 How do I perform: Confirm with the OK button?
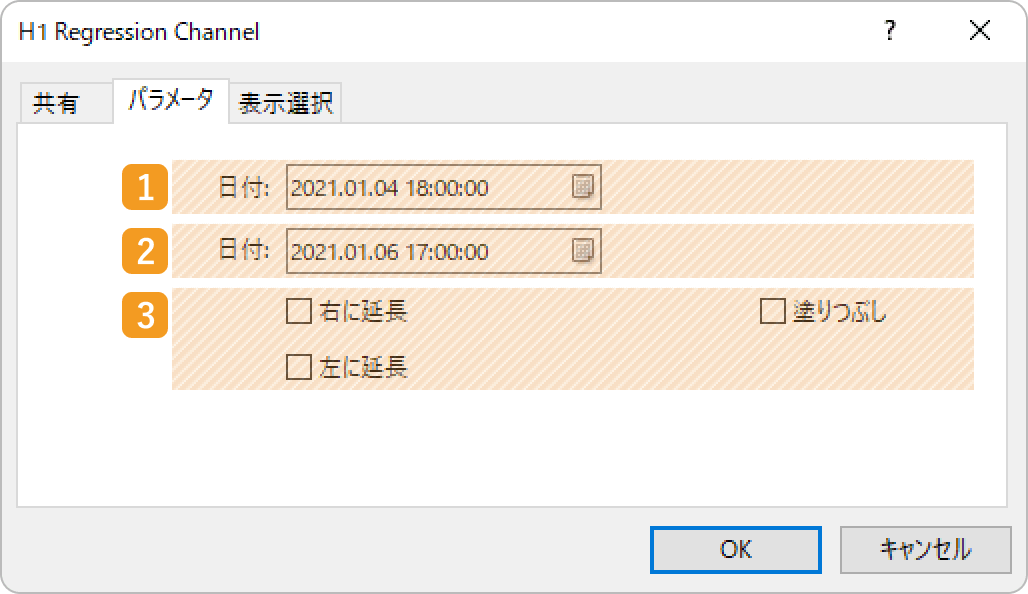(736, 549)
